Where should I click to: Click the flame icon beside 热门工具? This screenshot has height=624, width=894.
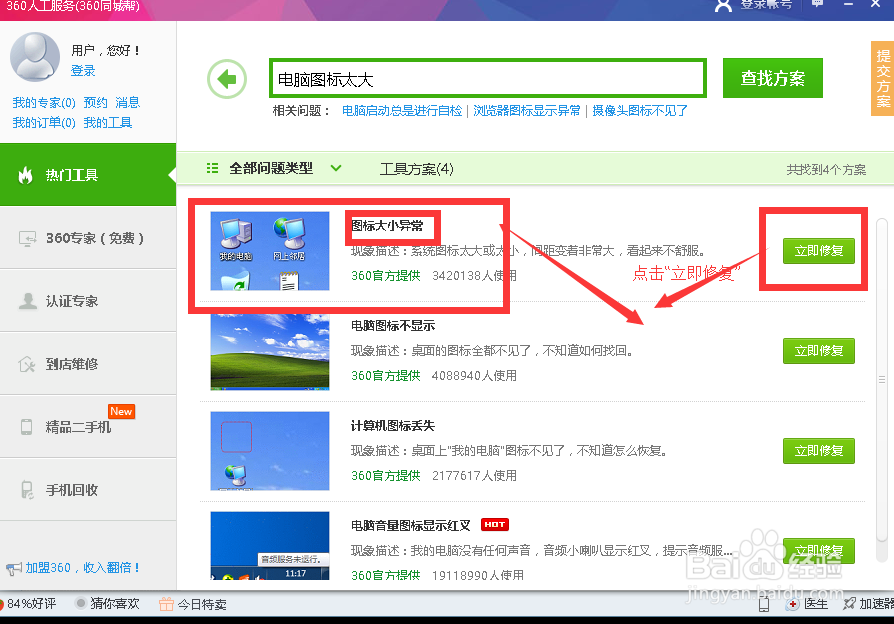[x=25, y=175]
